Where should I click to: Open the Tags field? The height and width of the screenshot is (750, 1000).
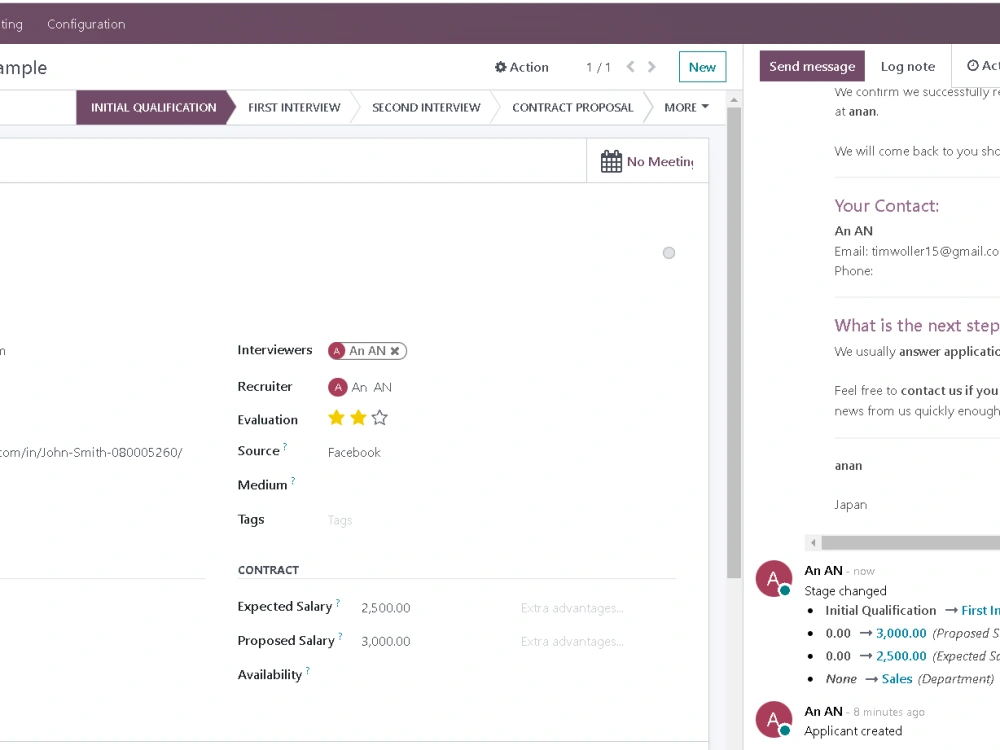pyautogui.click(x=501, y=520)
